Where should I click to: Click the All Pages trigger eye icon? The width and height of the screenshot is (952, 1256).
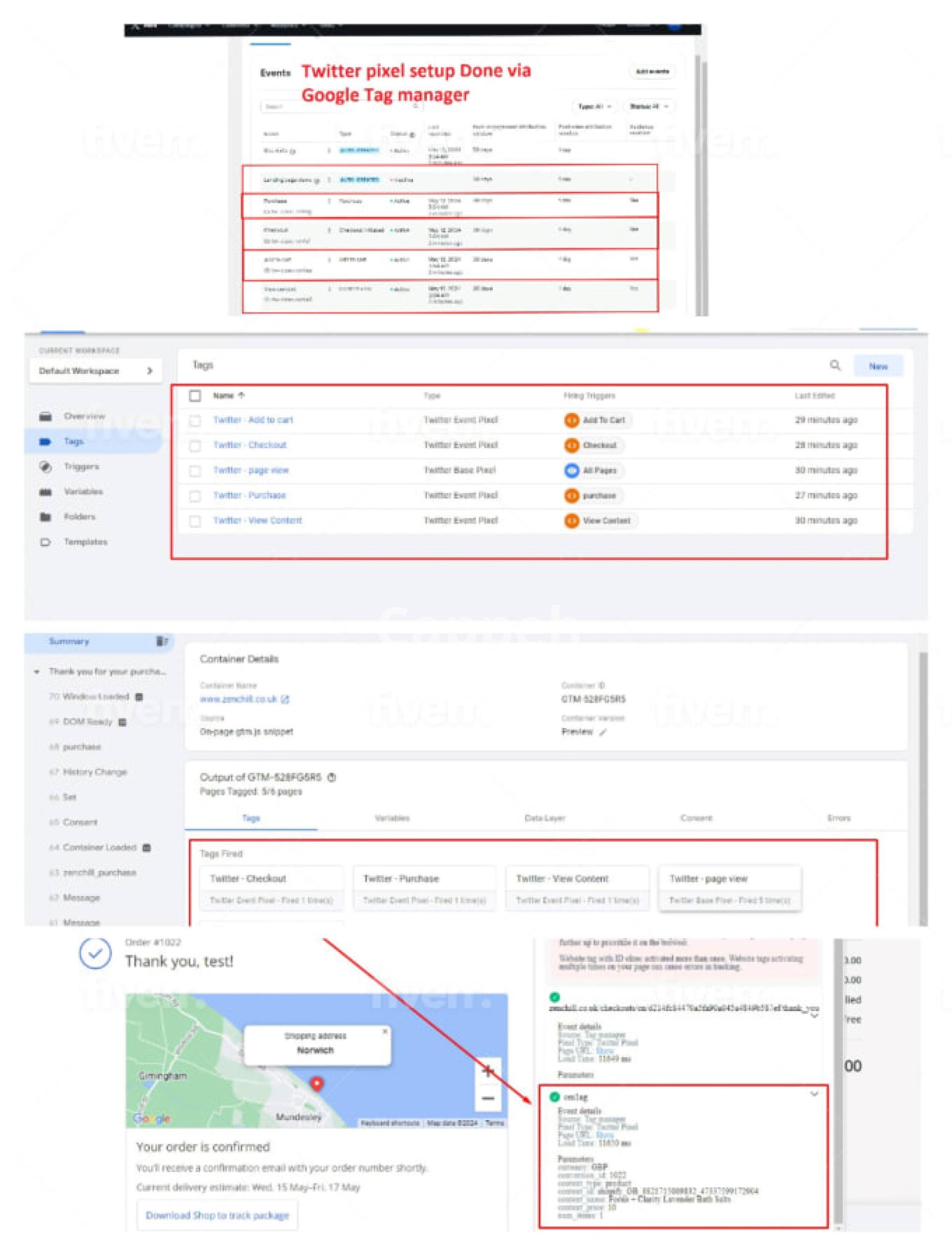coord(572,470)
